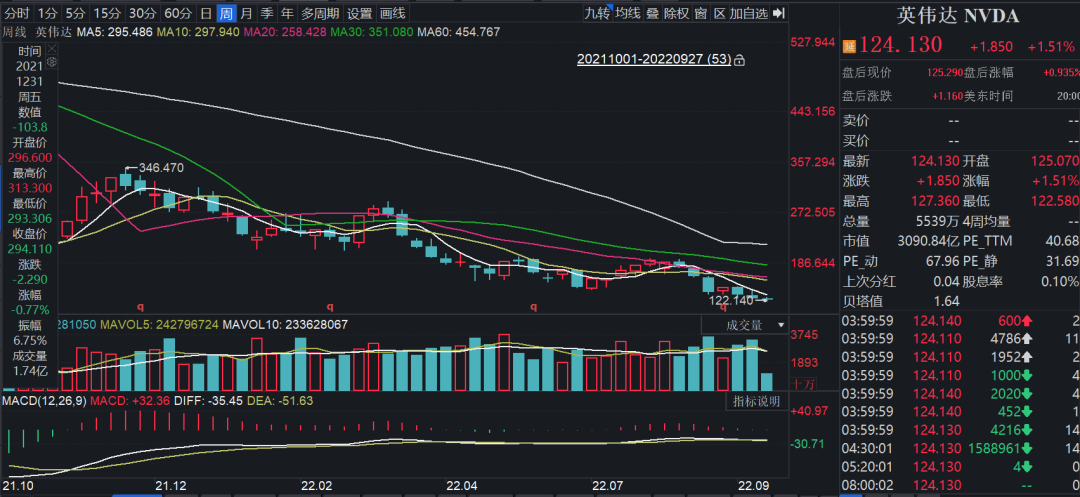The height and width of the screenshot is (497, 1080).
Task: Click the collapse side panel arrow icon
Action: (x=778, y=13)
